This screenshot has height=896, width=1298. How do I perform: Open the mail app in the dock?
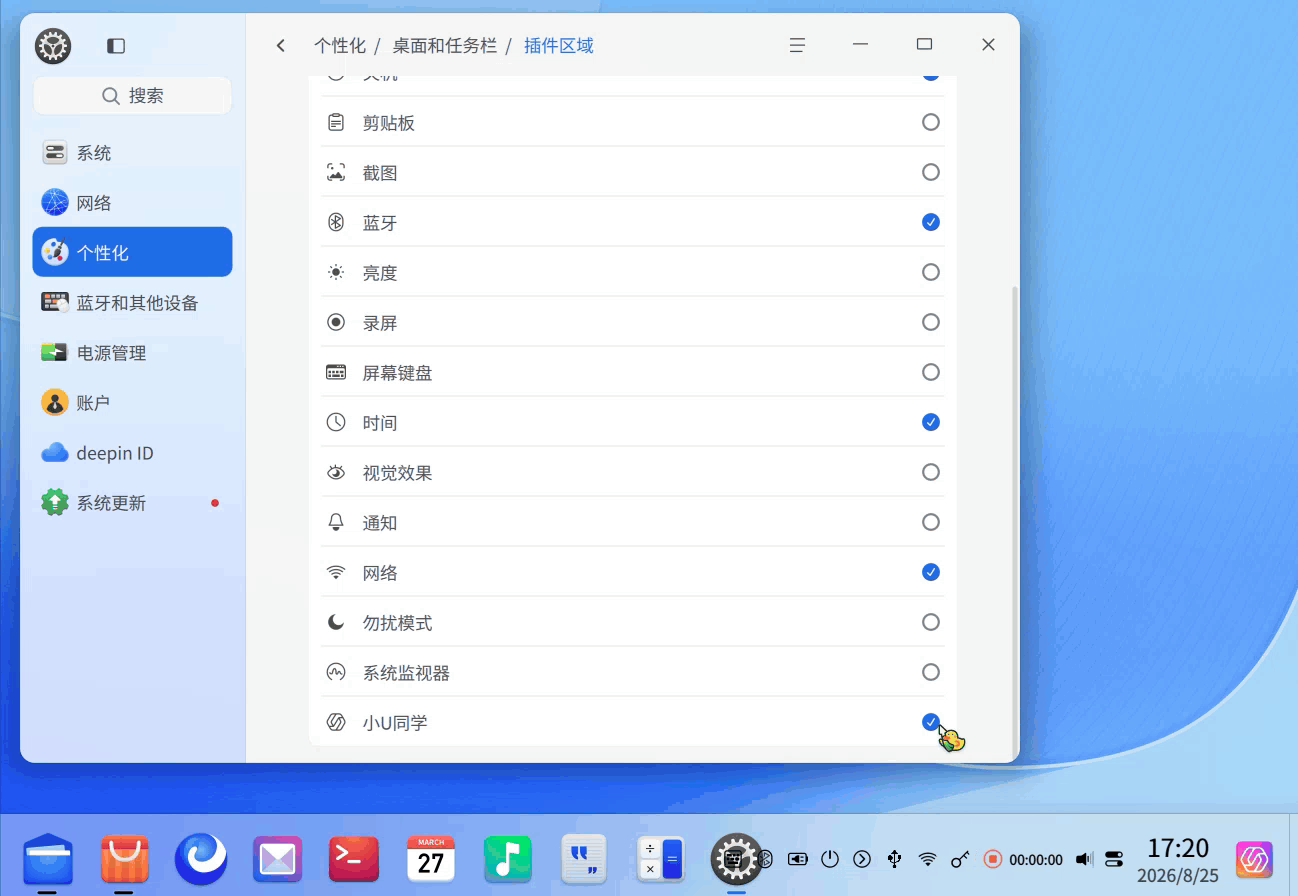277,858
